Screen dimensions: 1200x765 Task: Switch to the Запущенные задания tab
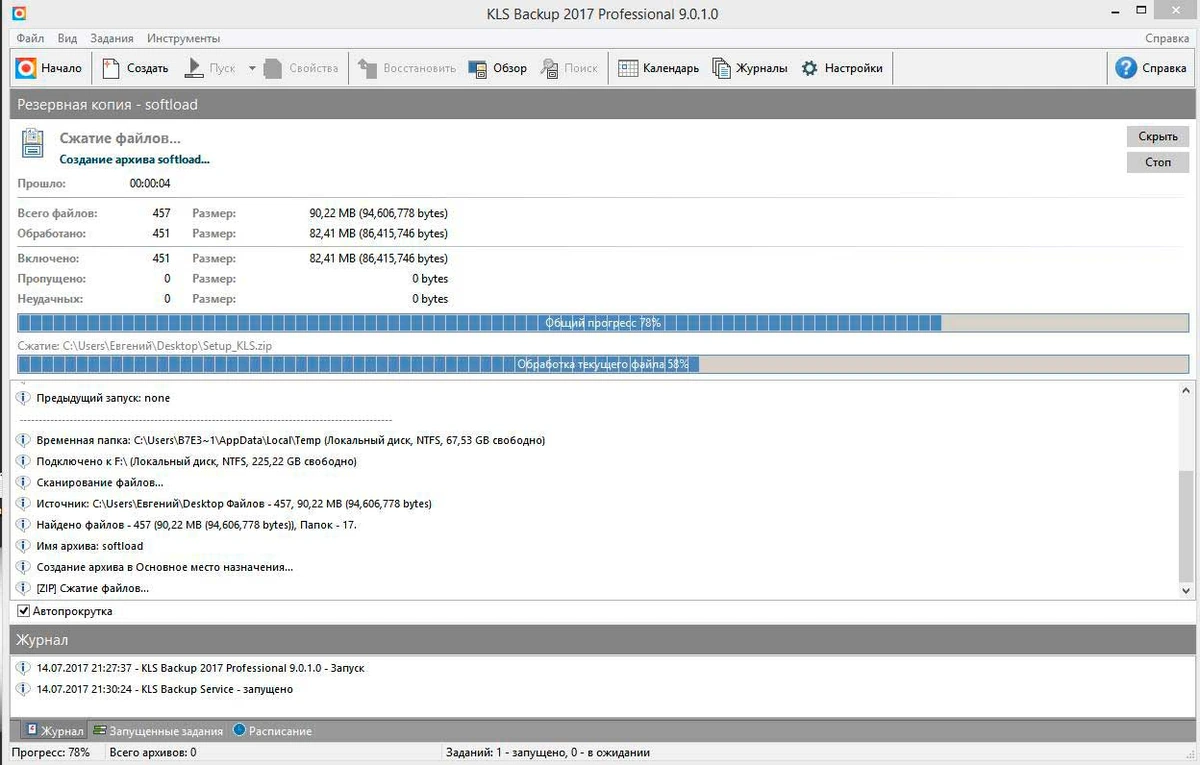(159, 731)
